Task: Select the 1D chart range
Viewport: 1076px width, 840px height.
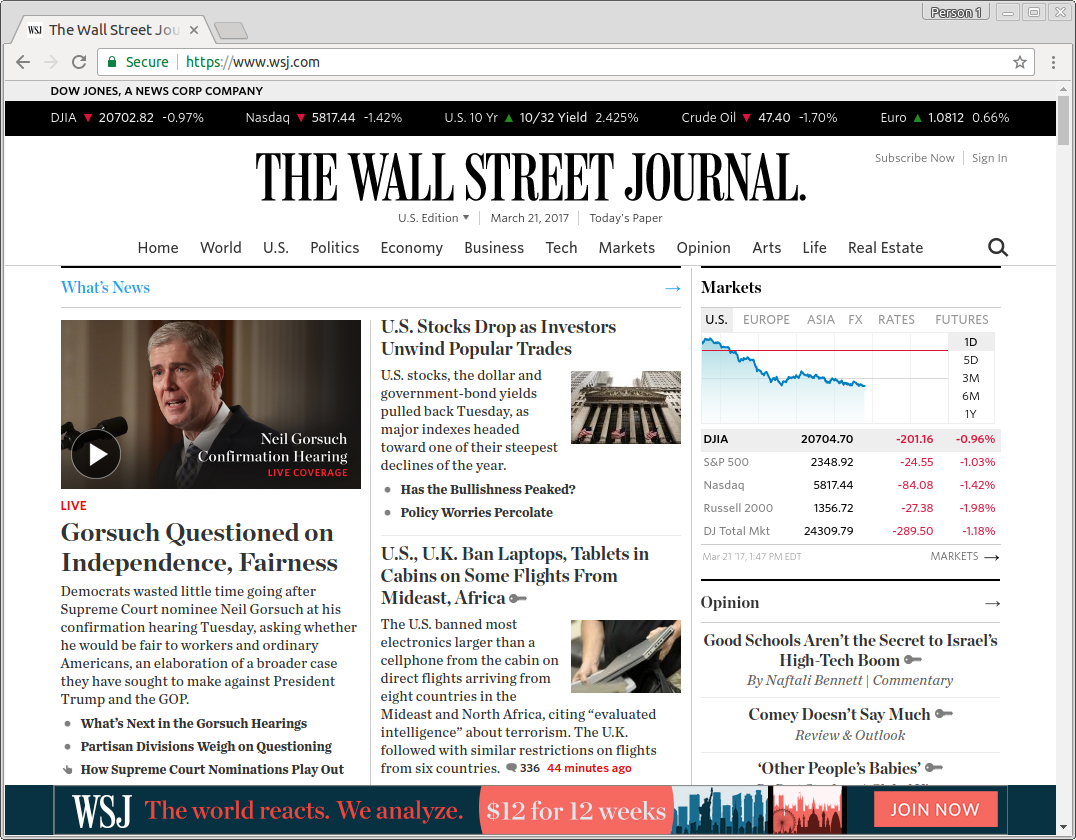Action: (x=970, y=342)
